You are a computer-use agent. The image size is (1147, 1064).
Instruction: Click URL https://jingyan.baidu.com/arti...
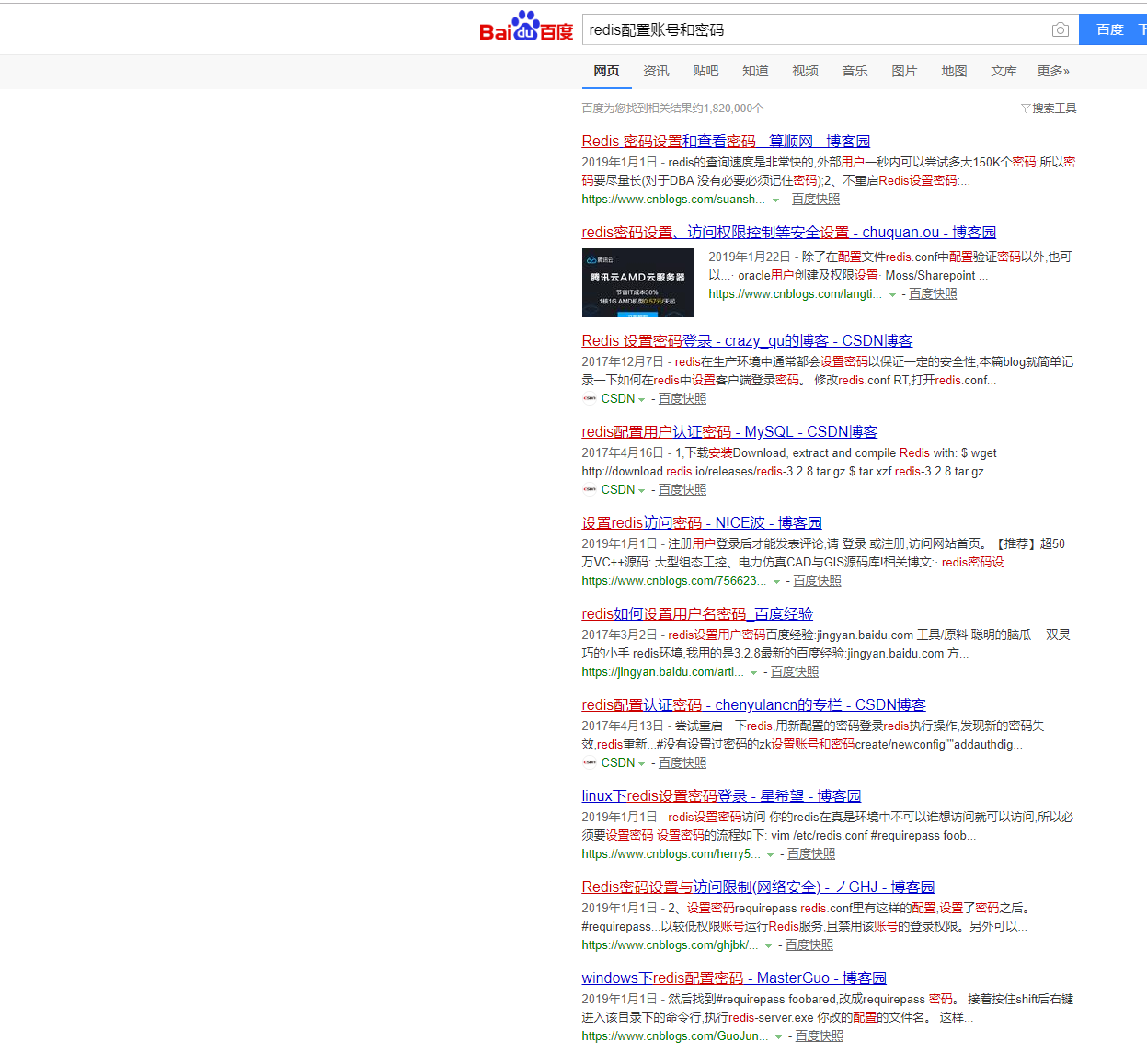tap(662, 671)
